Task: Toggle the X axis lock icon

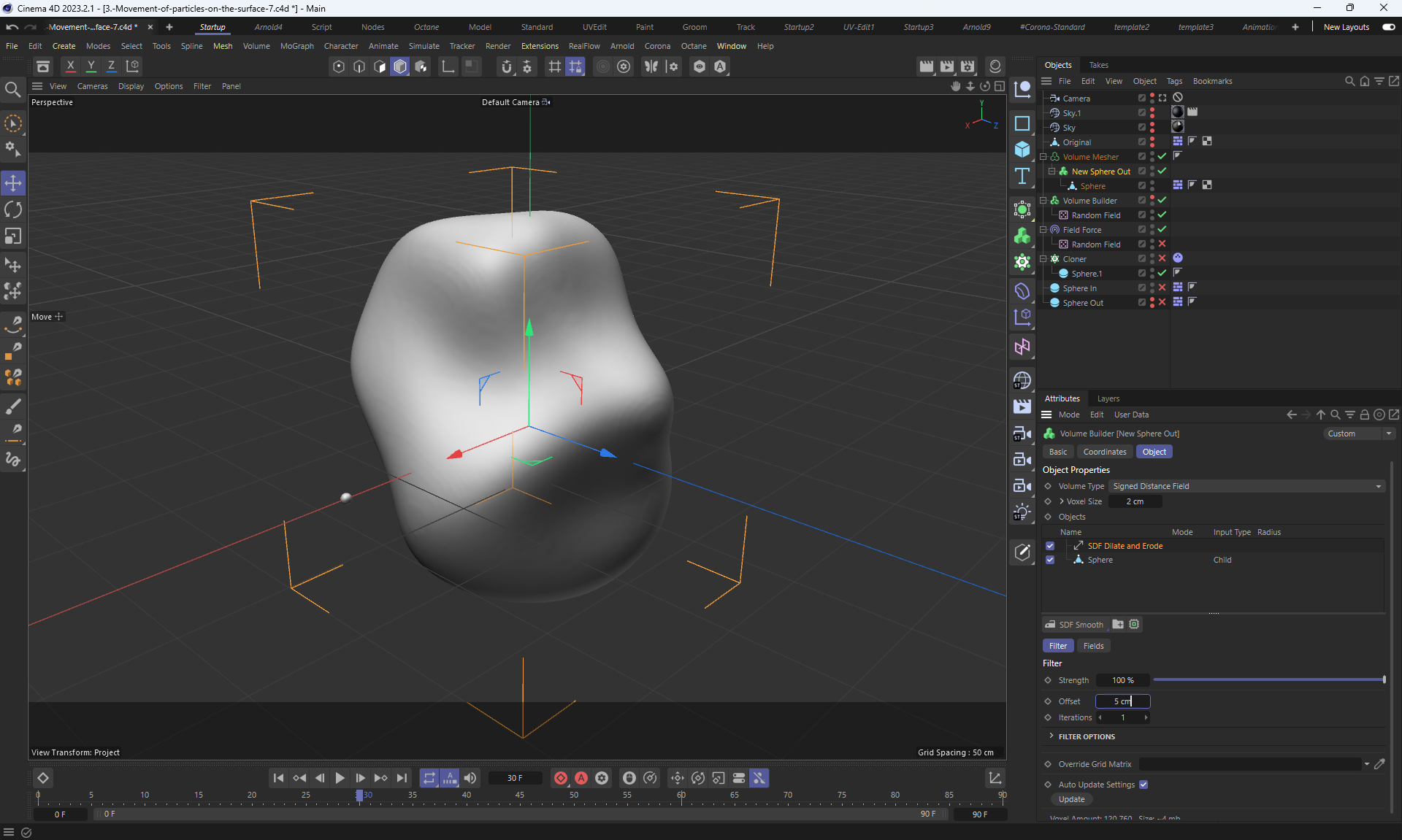Action: point(70,66)
